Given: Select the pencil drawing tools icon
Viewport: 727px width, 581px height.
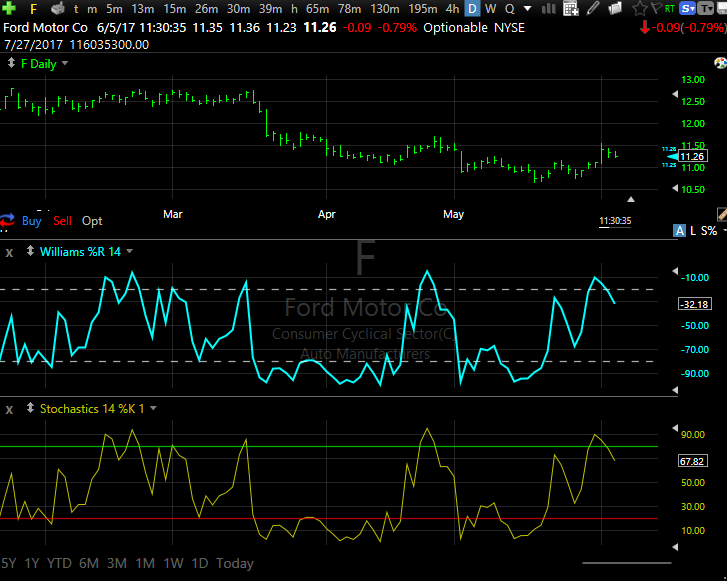Looking at the screenshot, I should (x=593, y=8).
